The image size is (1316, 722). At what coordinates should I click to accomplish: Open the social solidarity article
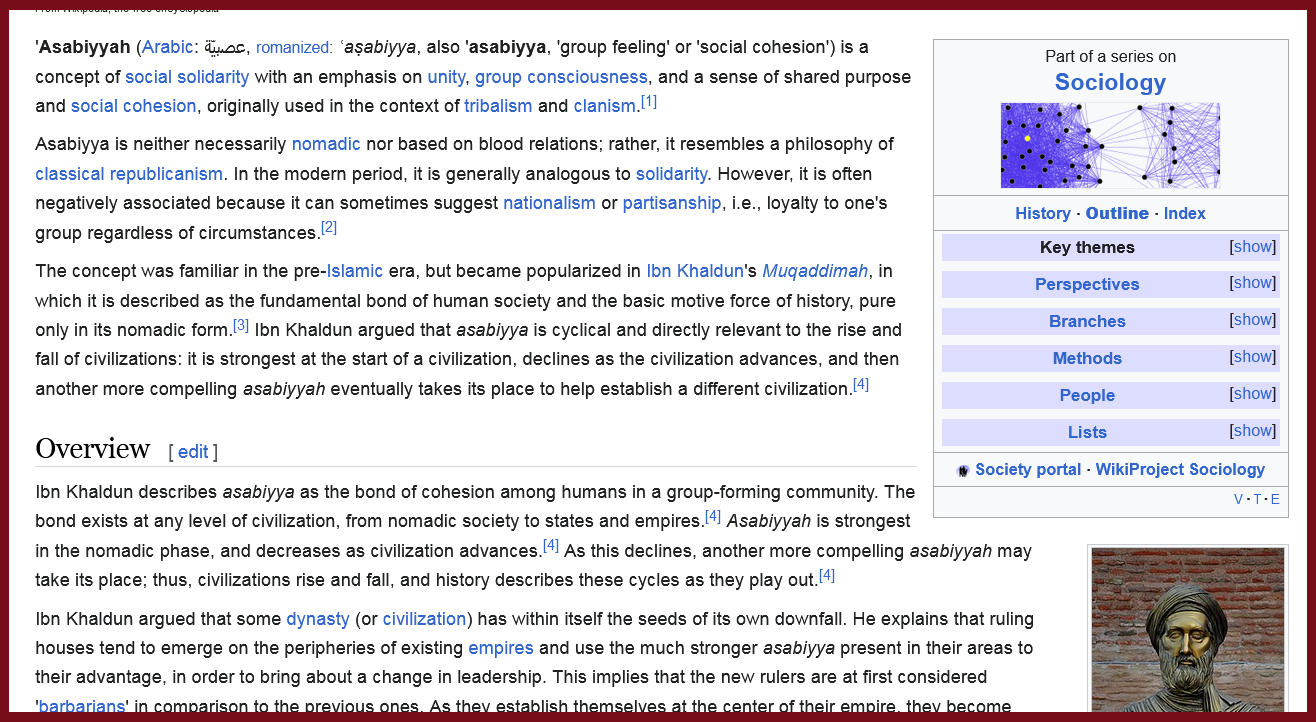(x=187, y=77)
